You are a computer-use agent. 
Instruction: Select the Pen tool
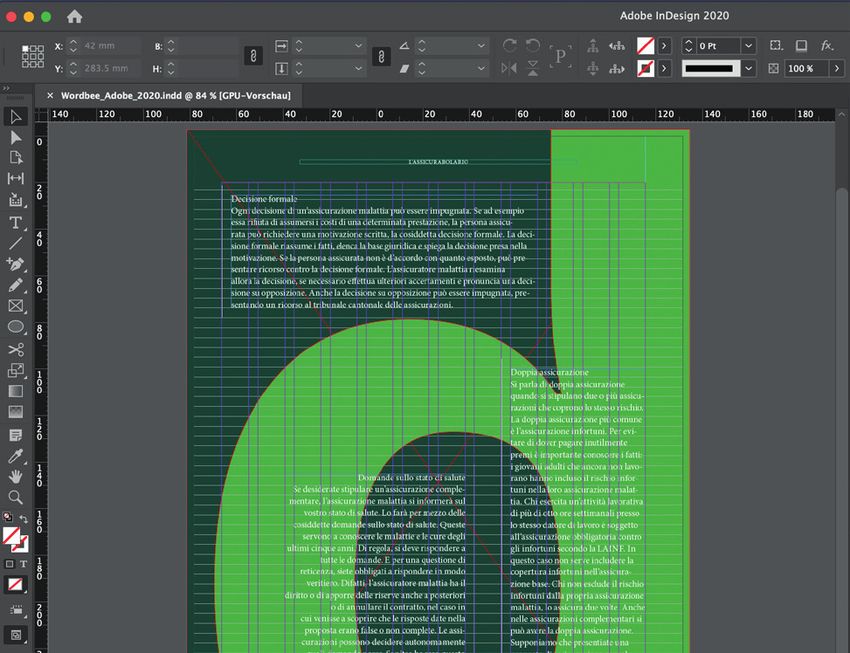16,264
